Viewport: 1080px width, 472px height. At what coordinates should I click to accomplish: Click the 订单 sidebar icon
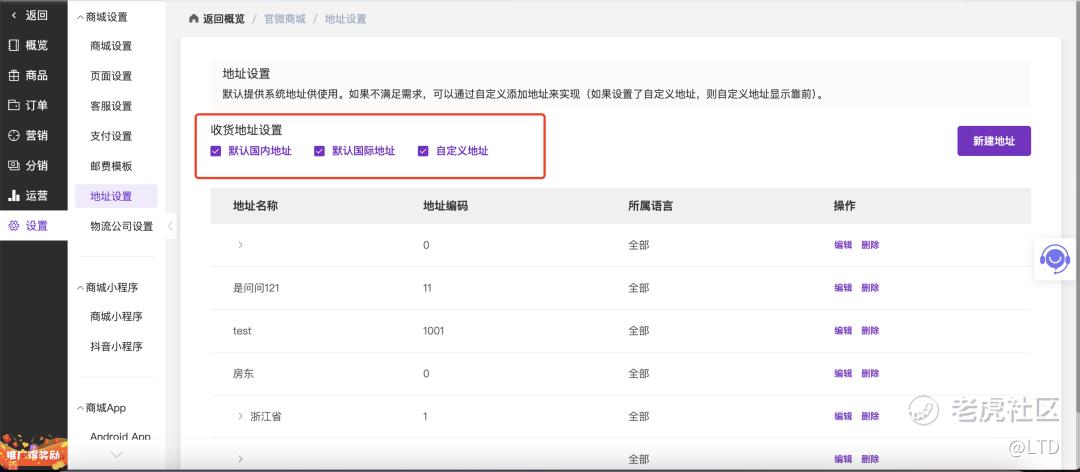pos(14,105)
